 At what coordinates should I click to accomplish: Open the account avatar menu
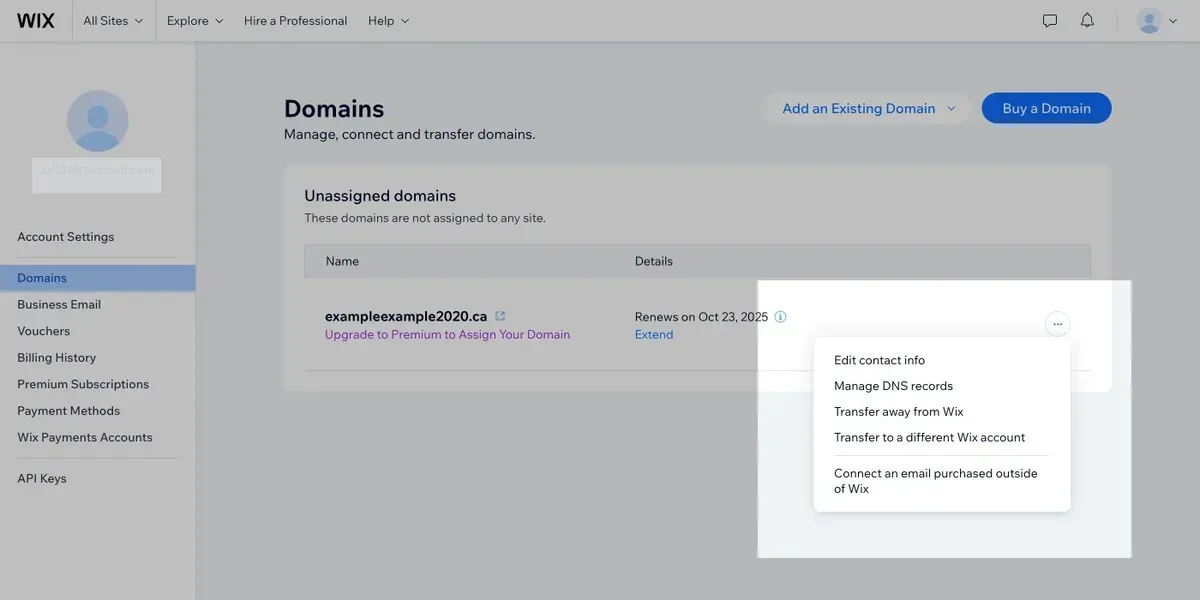1158,20
